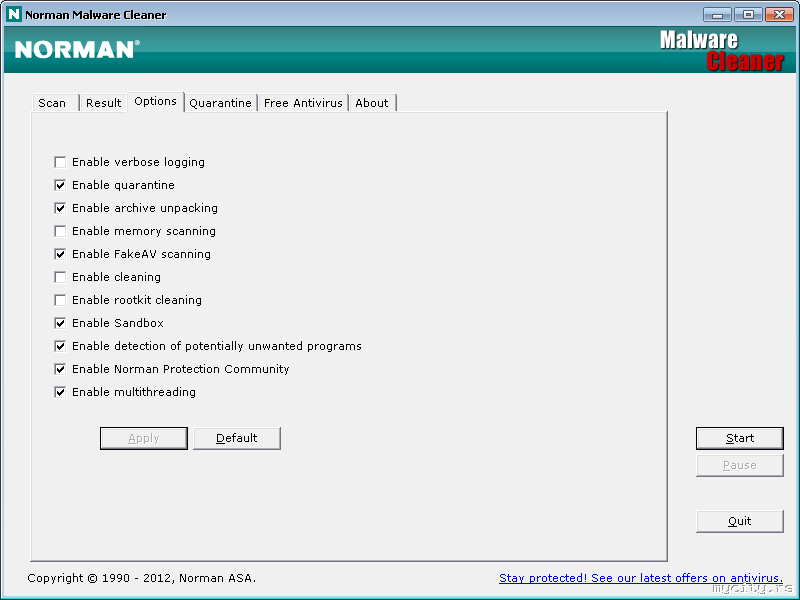
Task: Click the copyright Norman ASA text
Action: (142, 578)
